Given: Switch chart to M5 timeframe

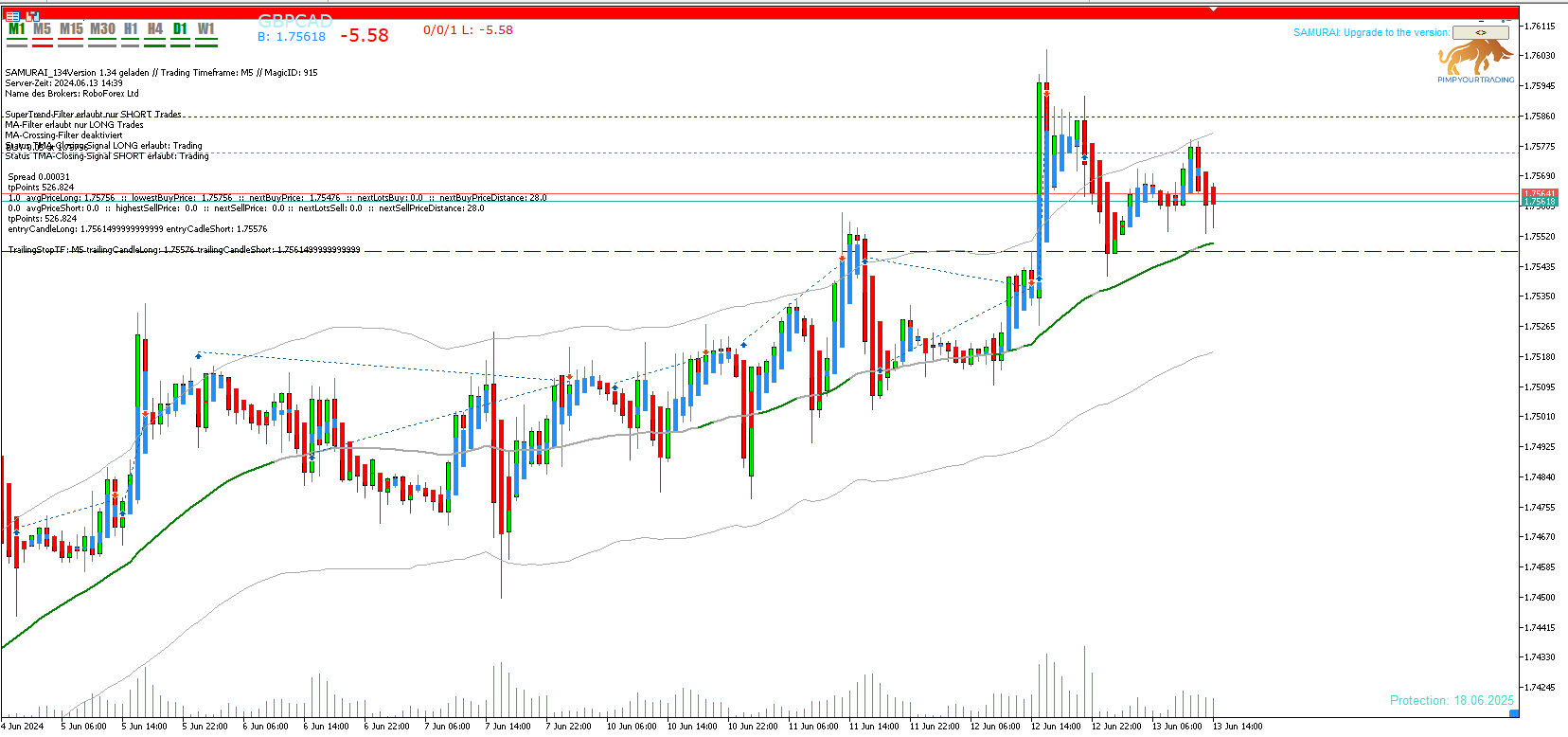Looking at the screenshot, I should 43,29.
